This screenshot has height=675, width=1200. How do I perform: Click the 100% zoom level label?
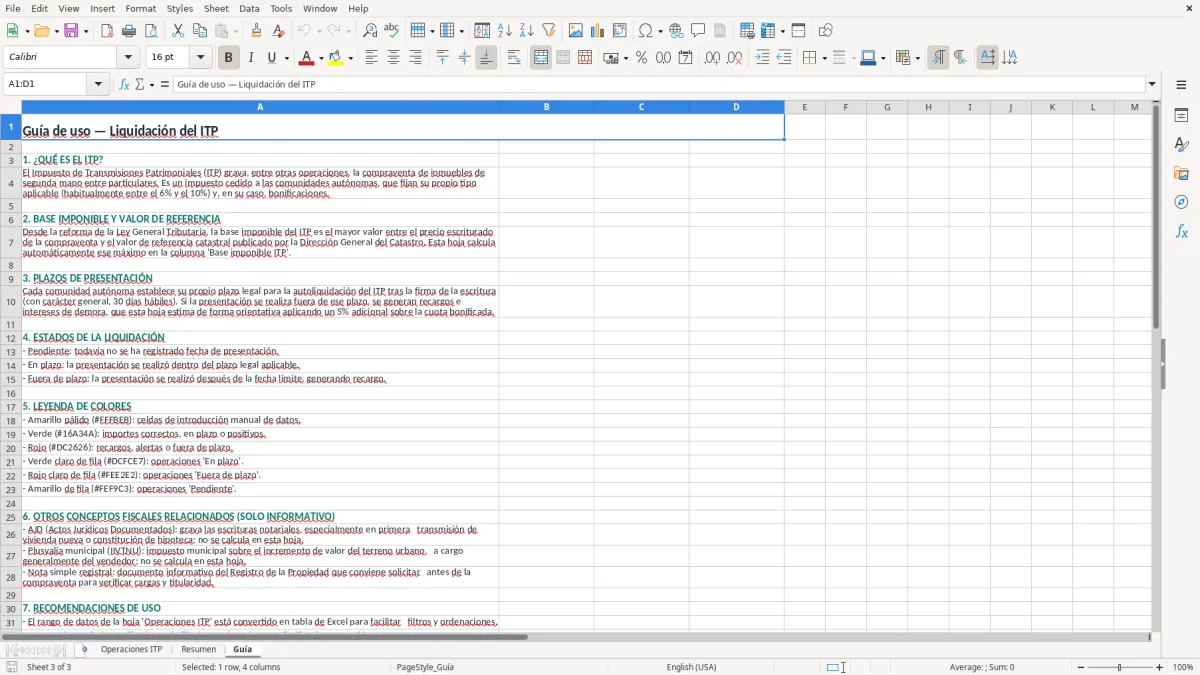(1183, 667)
